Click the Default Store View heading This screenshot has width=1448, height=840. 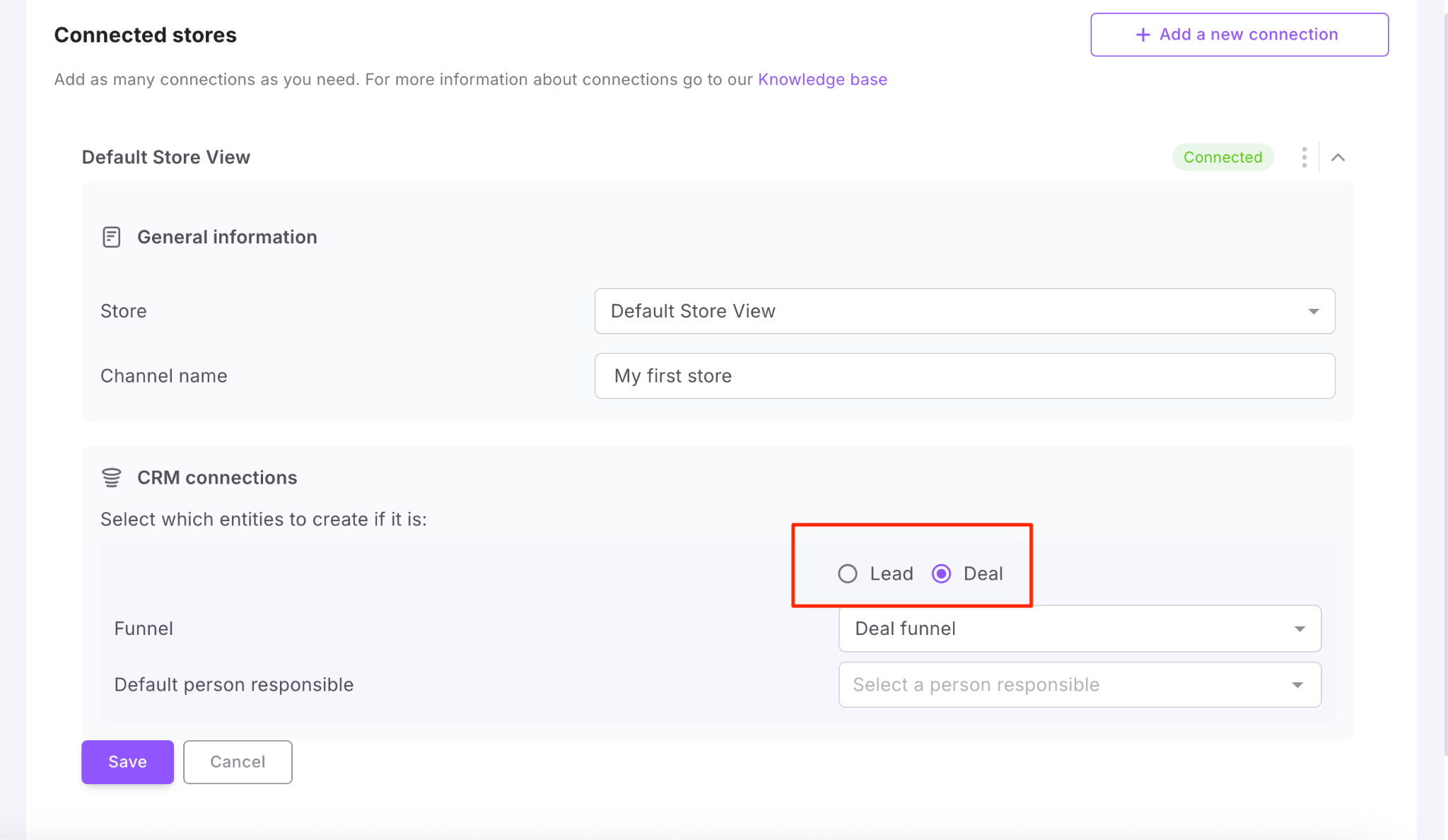[x=166, y=157]
